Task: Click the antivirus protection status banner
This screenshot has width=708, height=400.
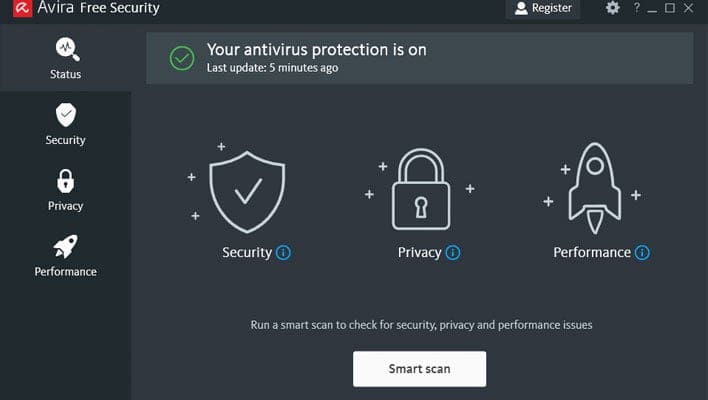Action: pyautogui.click(x=419, y=58)
